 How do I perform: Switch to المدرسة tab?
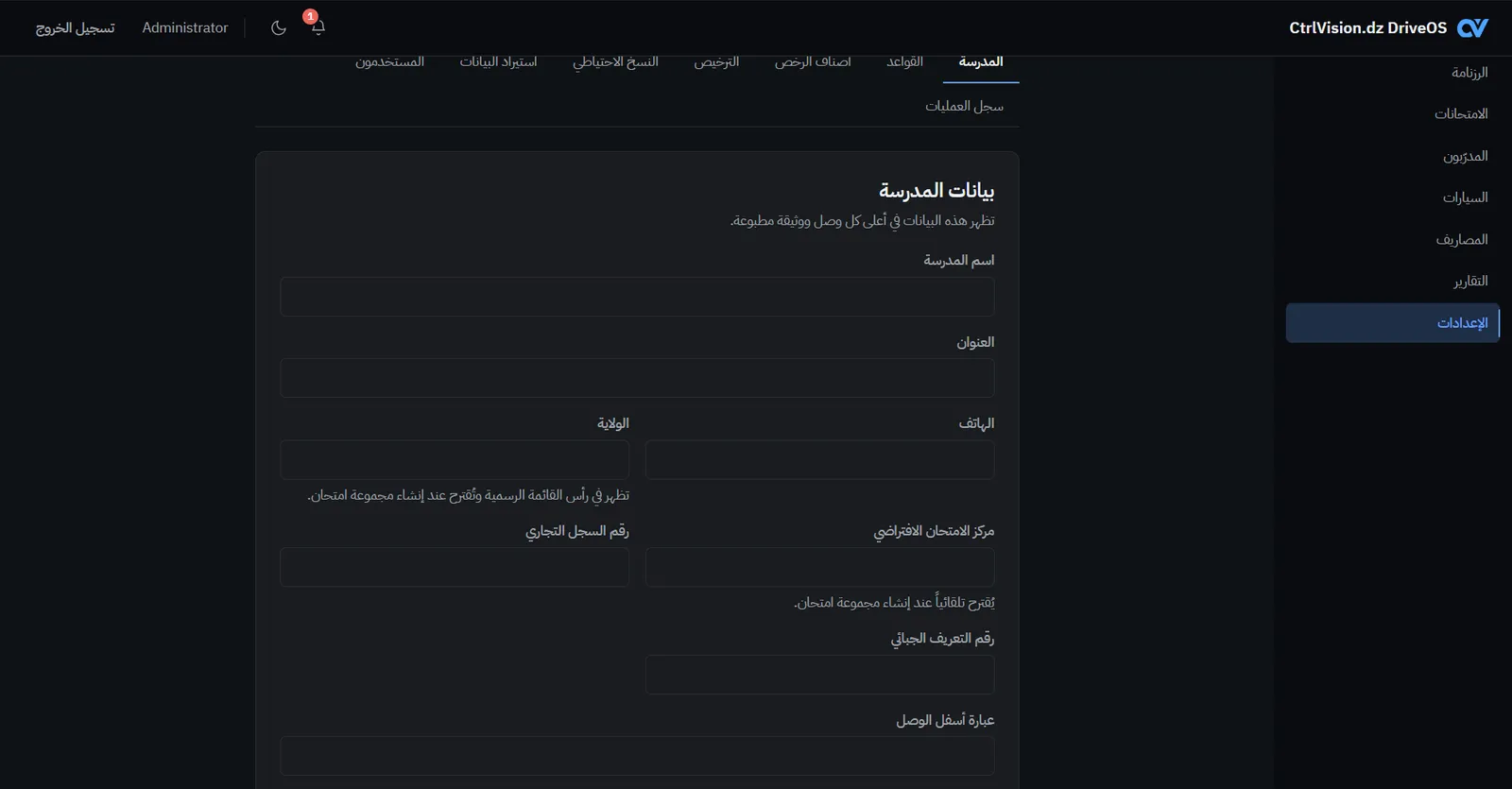[981, 62]
